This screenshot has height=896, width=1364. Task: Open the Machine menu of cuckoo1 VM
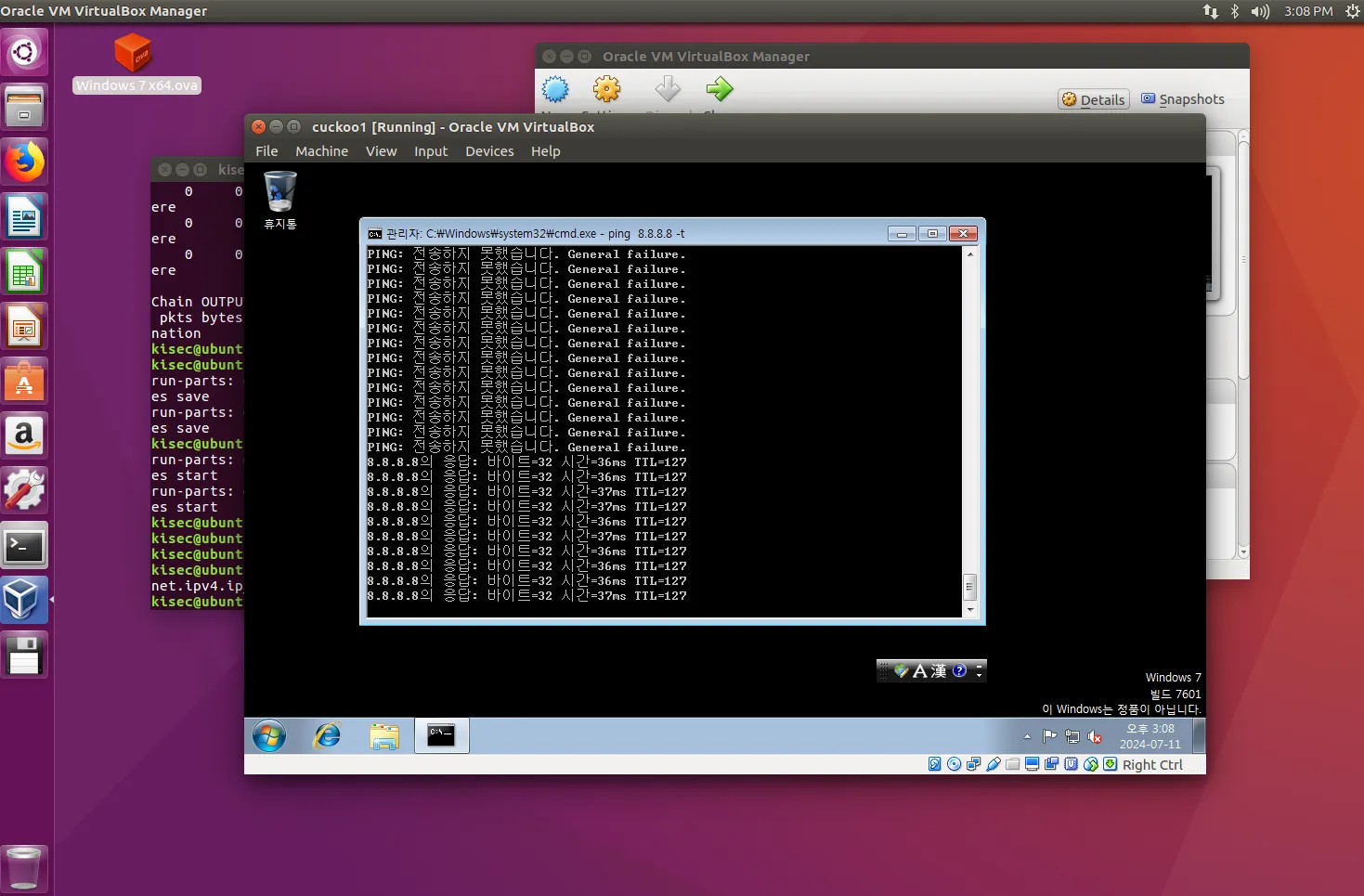(321, 151)
